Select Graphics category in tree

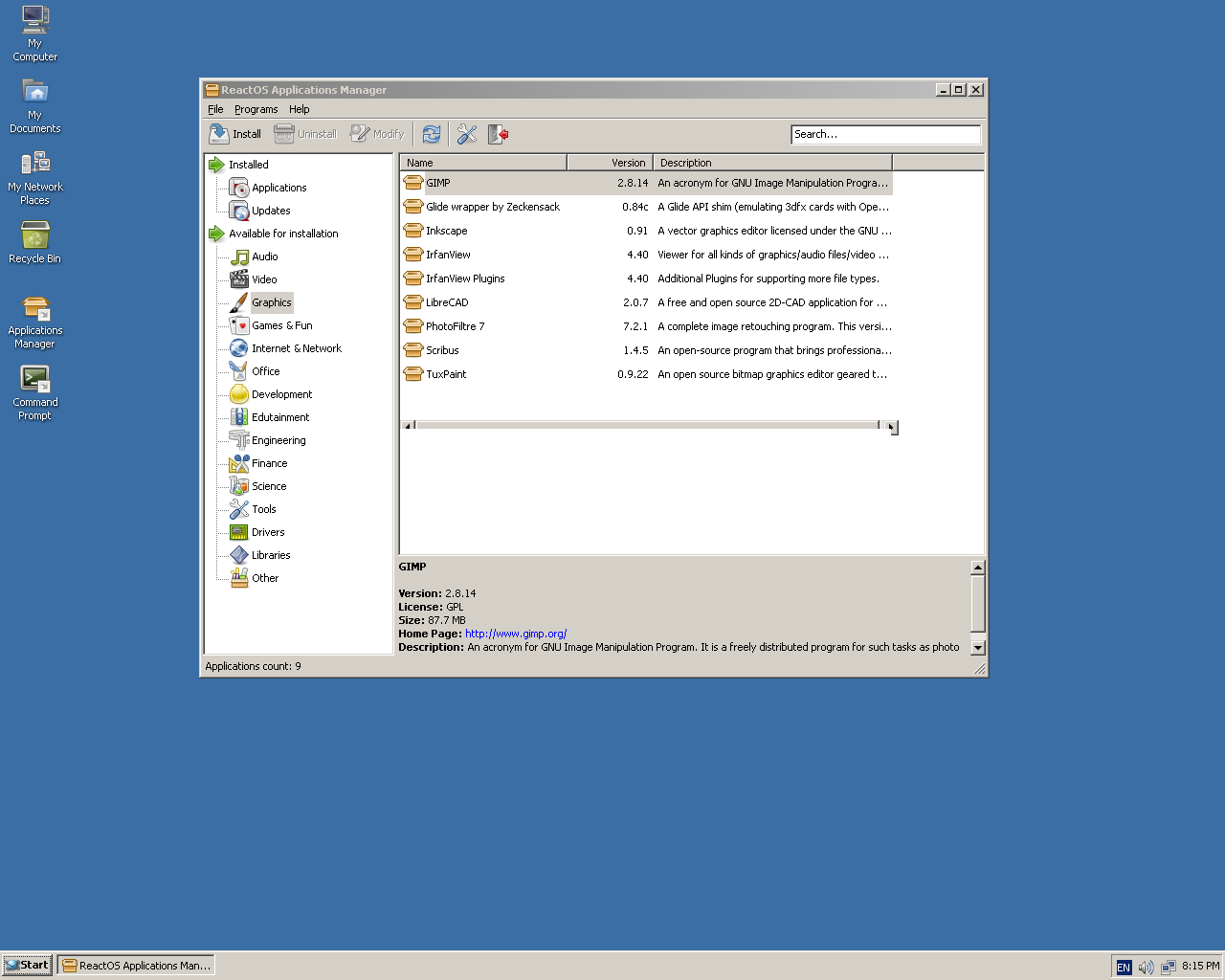pyautogui.click(x=272, y=302)
